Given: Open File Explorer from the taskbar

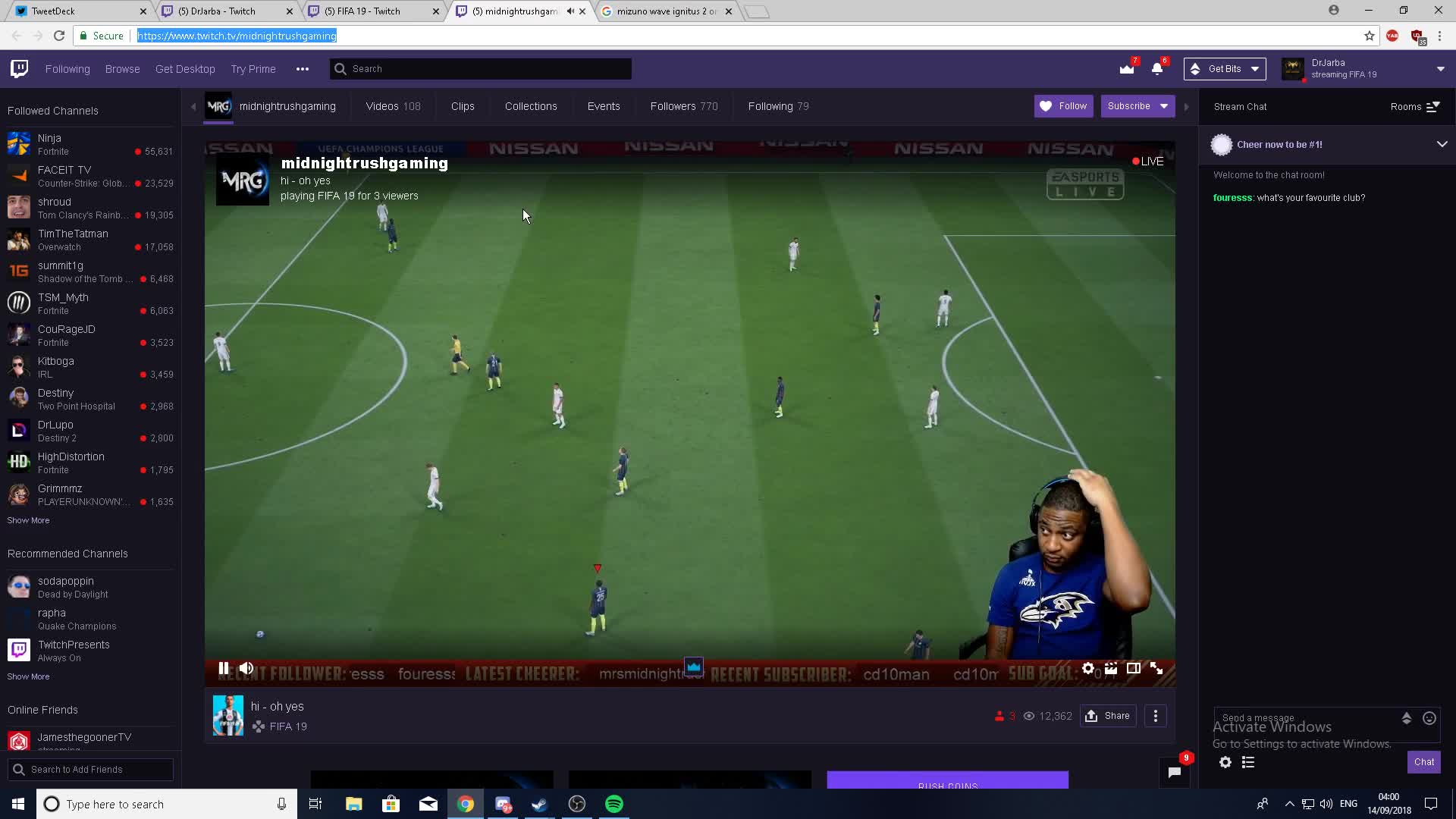Looking at the screenshot, I should 353,804.
